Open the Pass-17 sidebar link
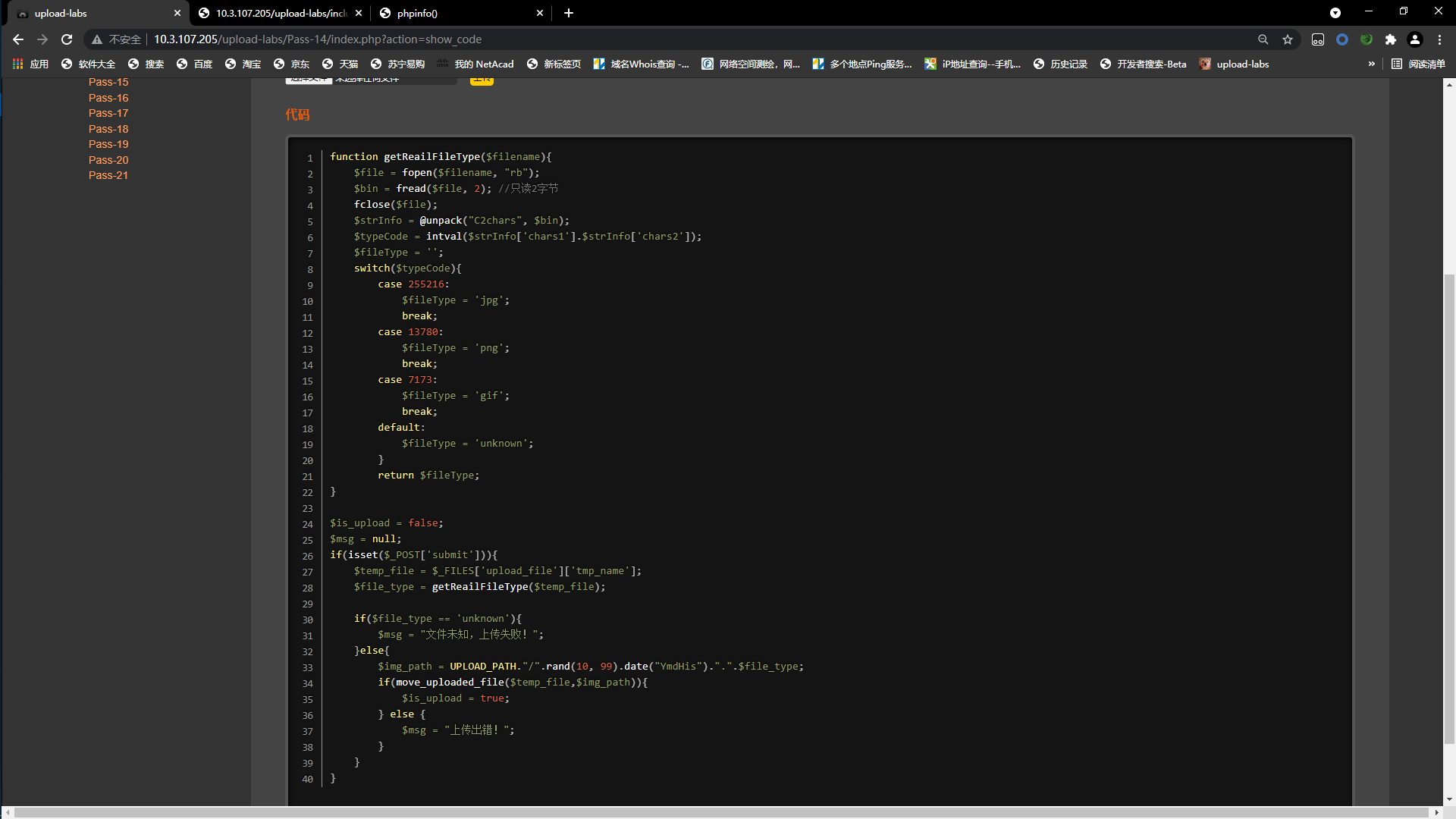Viewport: 1456px width, 819px height. [108, 113]
